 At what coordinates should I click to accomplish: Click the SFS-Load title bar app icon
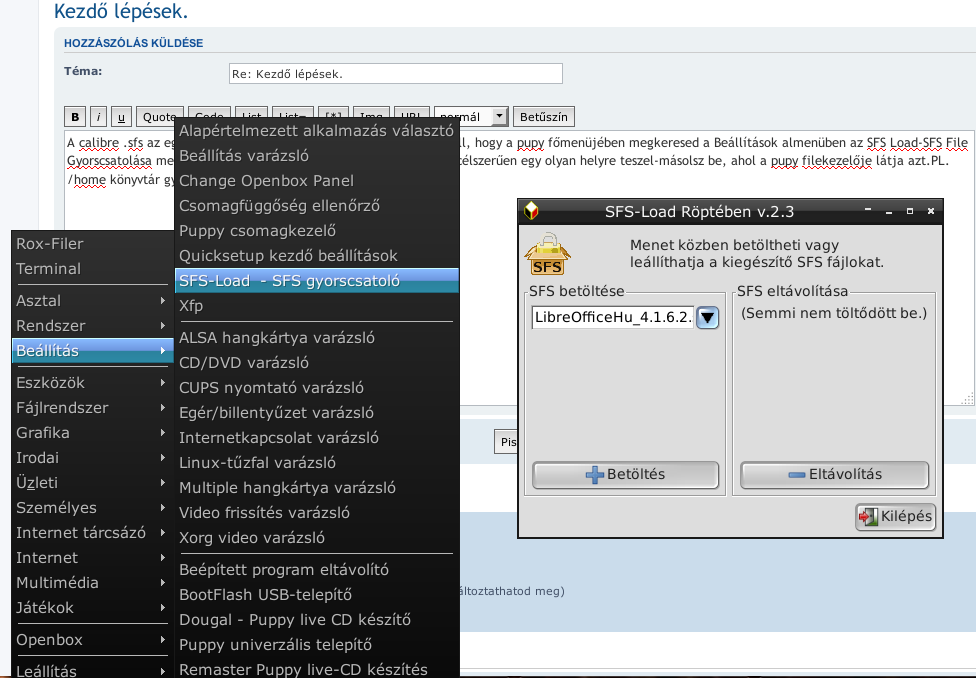531,211
